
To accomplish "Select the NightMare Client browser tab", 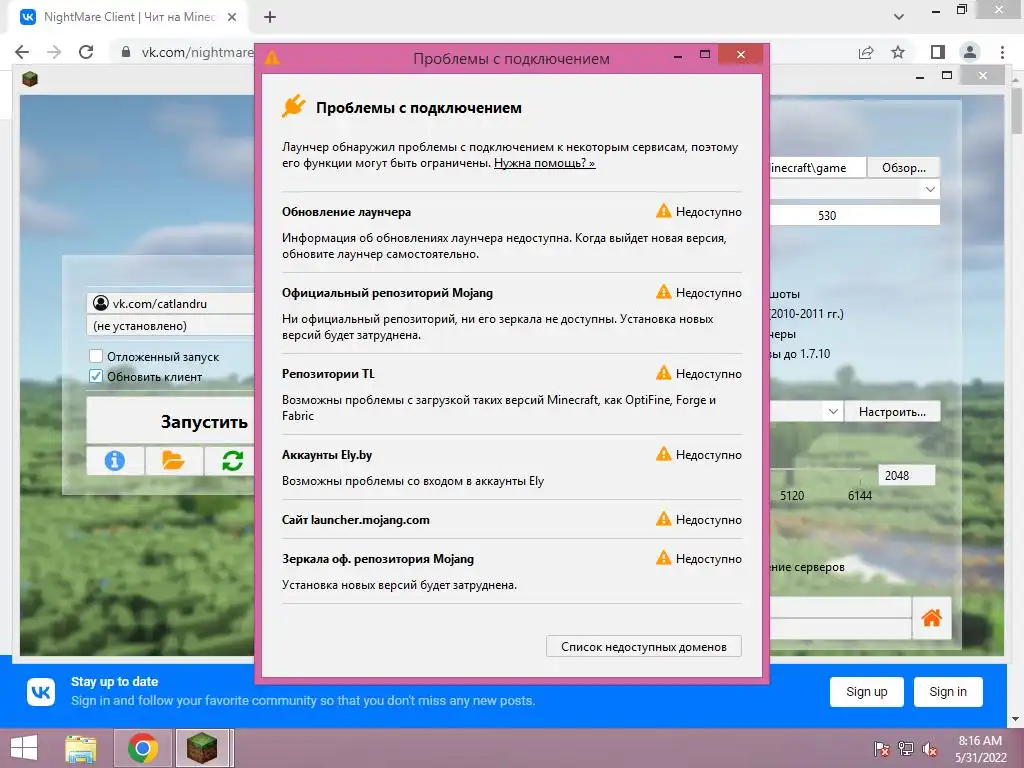I will [128, 17].
